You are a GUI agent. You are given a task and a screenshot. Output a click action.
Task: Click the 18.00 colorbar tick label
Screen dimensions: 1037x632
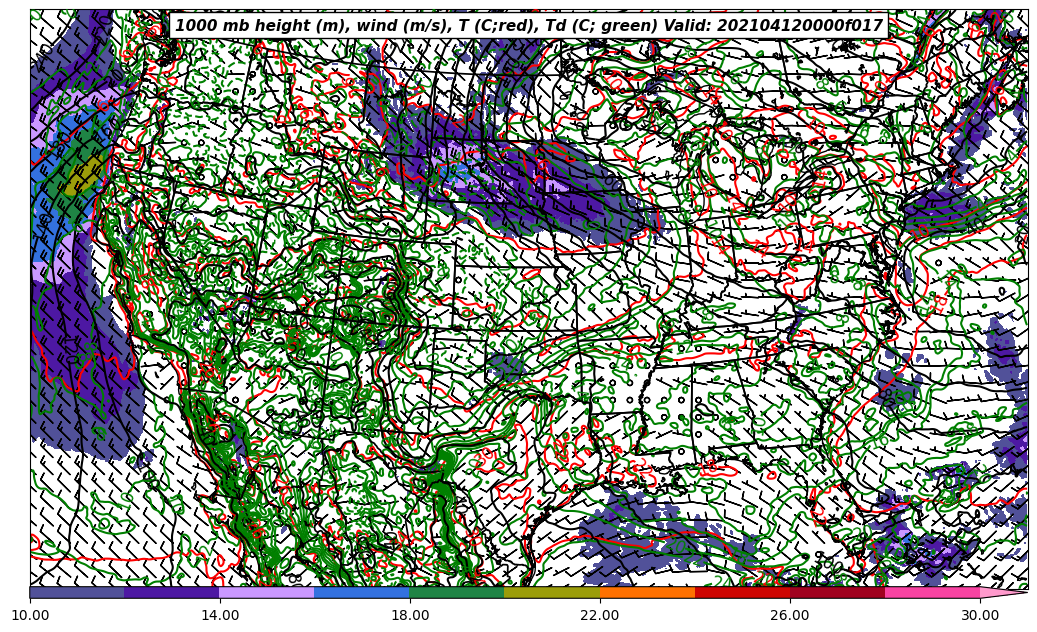(410, 615)
